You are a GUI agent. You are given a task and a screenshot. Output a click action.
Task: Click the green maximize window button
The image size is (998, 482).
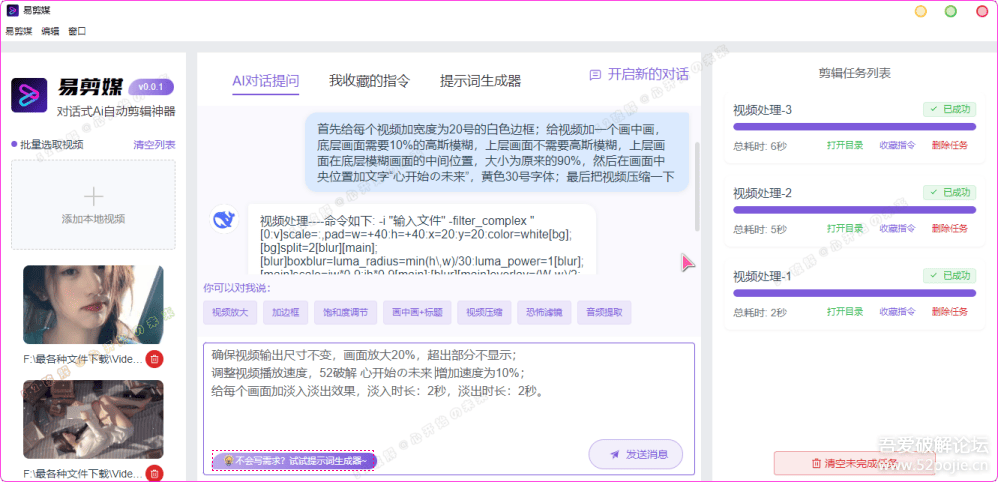pos(950,11)
